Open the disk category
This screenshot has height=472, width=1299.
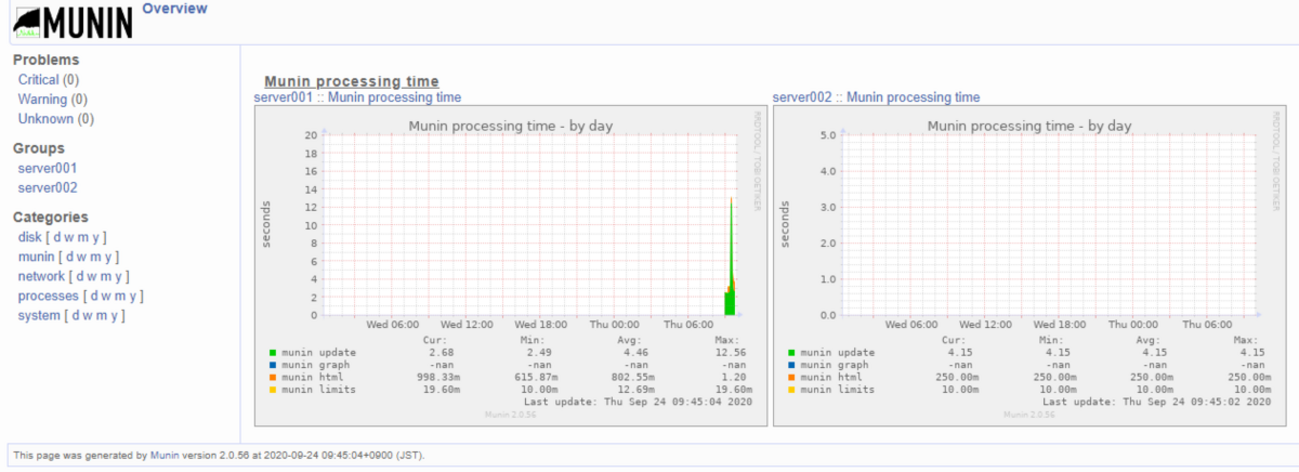click(29, 237)
